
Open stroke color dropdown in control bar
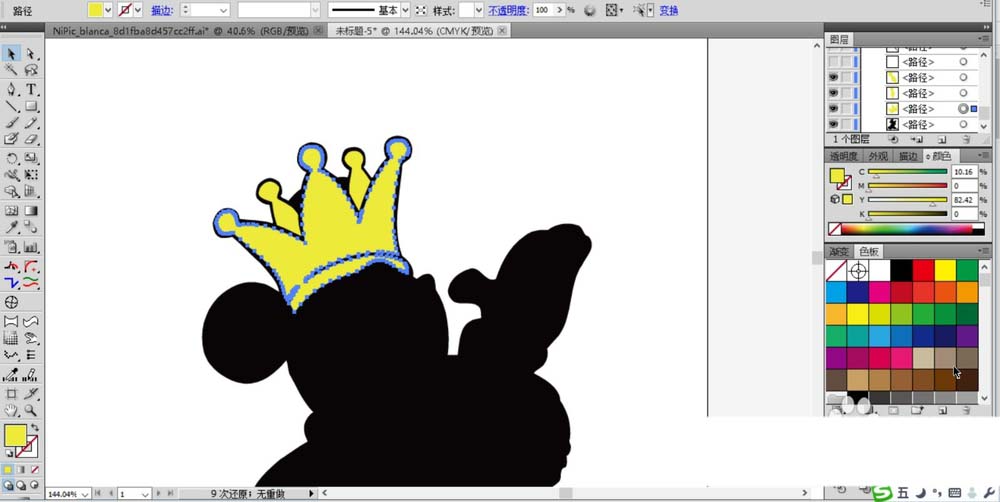click(138, 10)
